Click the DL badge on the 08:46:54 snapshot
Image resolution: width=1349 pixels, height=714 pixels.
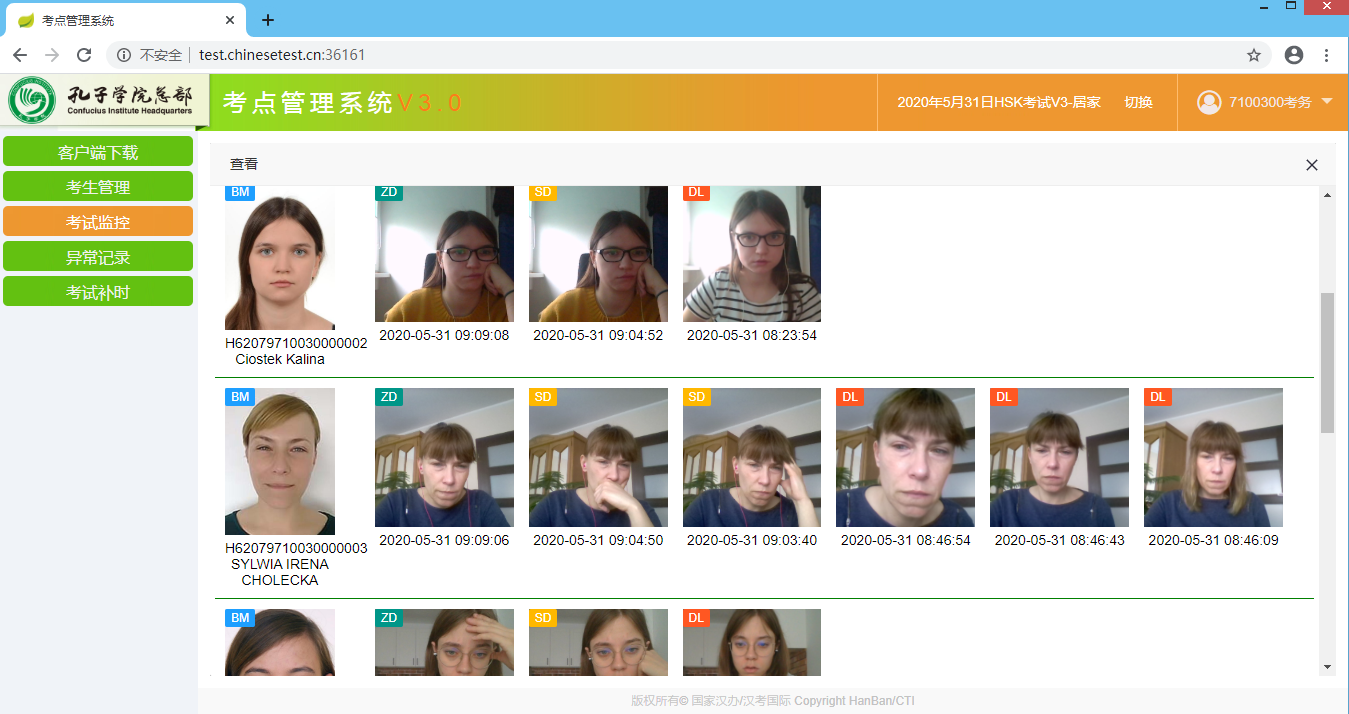pyautogui.click(x=850, y=397)
